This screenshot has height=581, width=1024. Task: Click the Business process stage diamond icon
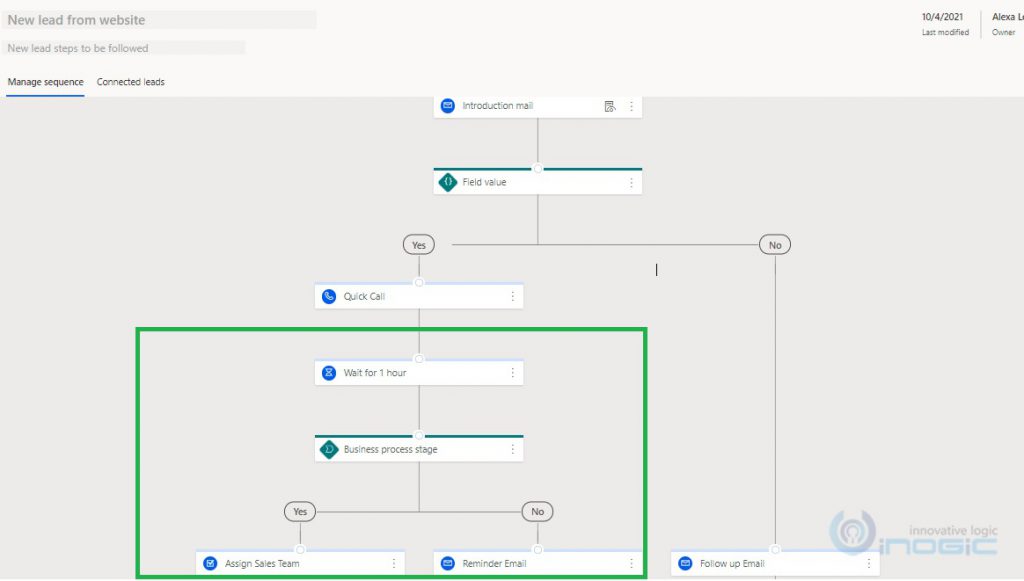pyautogui.click(x=328, y=449)
